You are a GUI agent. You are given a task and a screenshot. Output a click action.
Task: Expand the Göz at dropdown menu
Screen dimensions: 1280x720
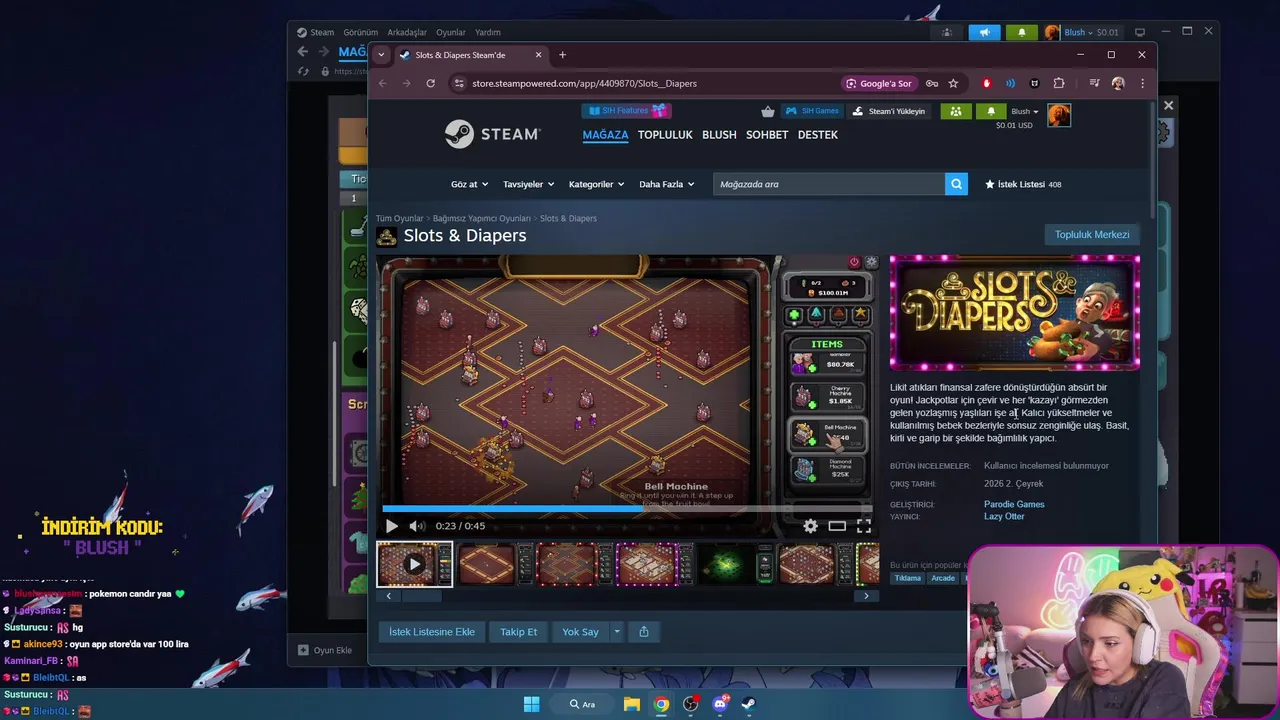point(470,184)
